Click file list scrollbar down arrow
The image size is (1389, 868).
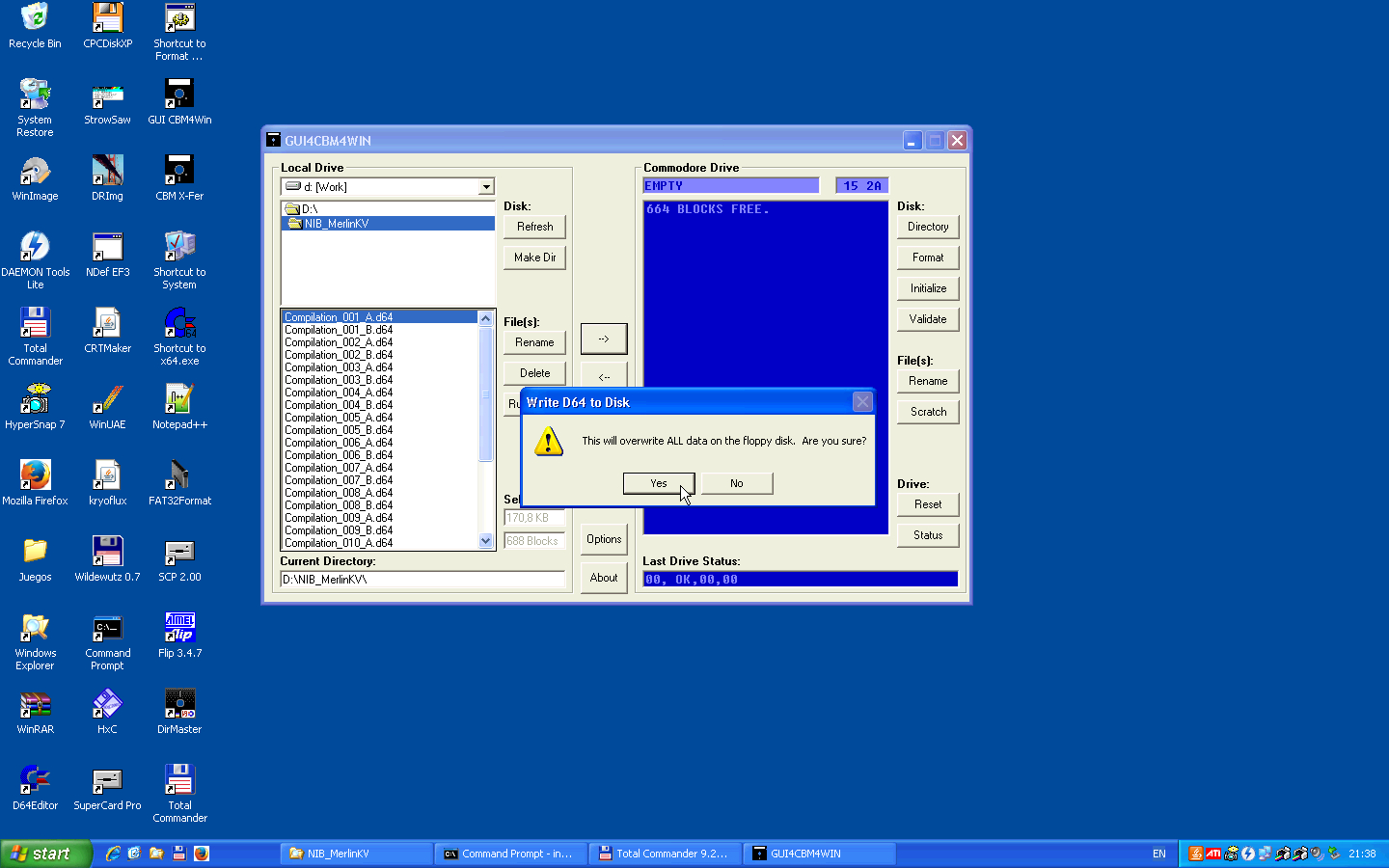point(486,542)
